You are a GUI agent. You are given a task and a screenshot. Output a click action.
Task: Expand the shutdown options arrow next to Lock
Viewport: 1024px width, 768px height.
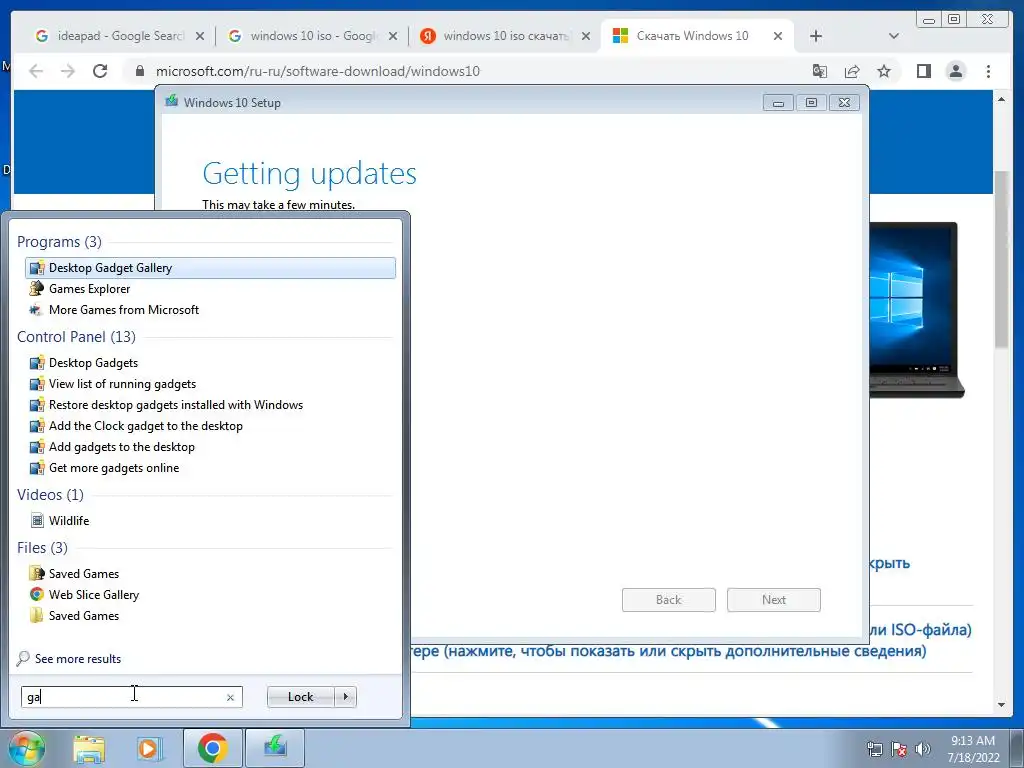[x=345, y=697]
